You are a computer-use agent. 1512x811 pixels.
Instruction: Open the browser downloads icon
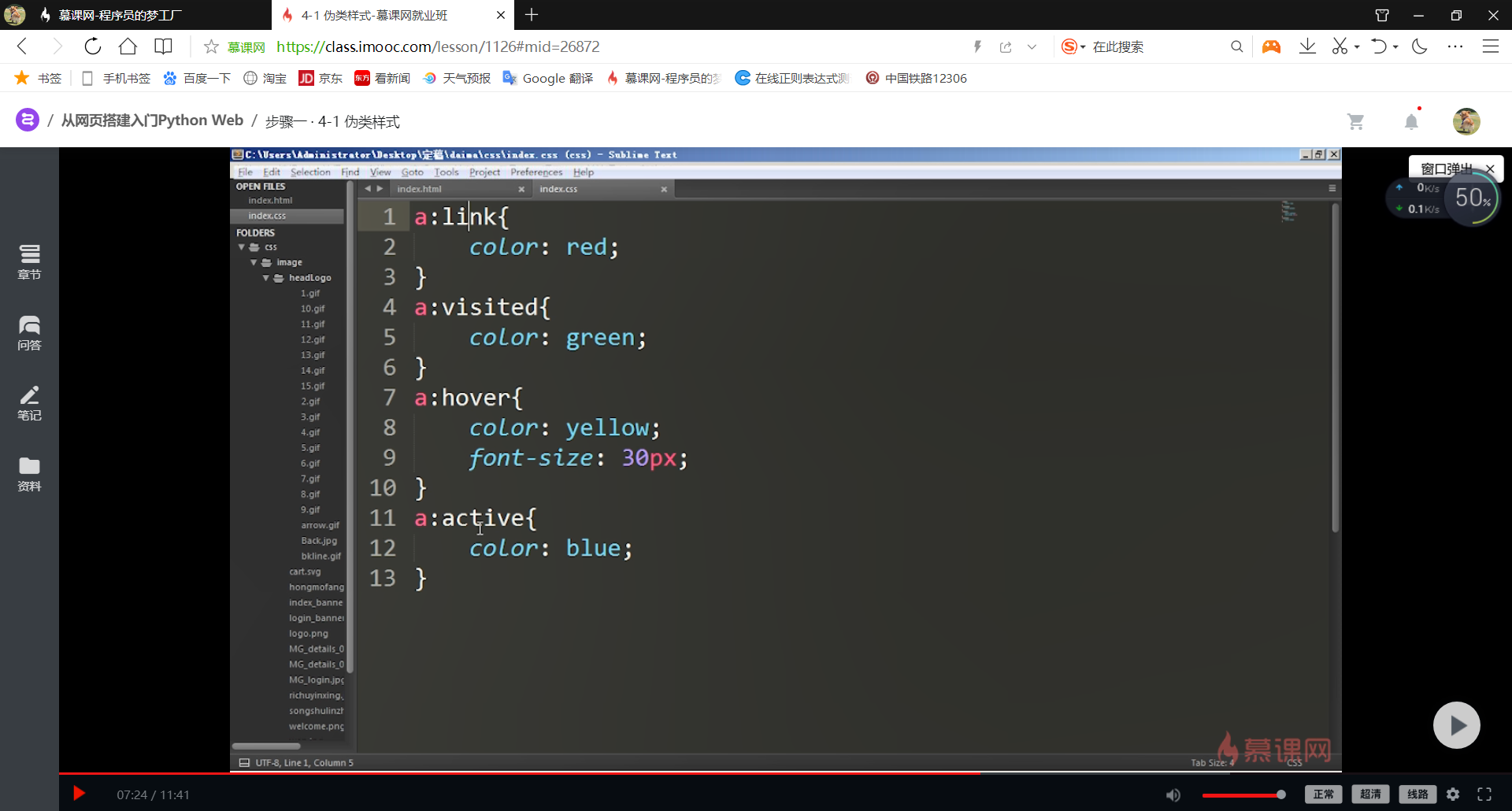[1307, 46]
